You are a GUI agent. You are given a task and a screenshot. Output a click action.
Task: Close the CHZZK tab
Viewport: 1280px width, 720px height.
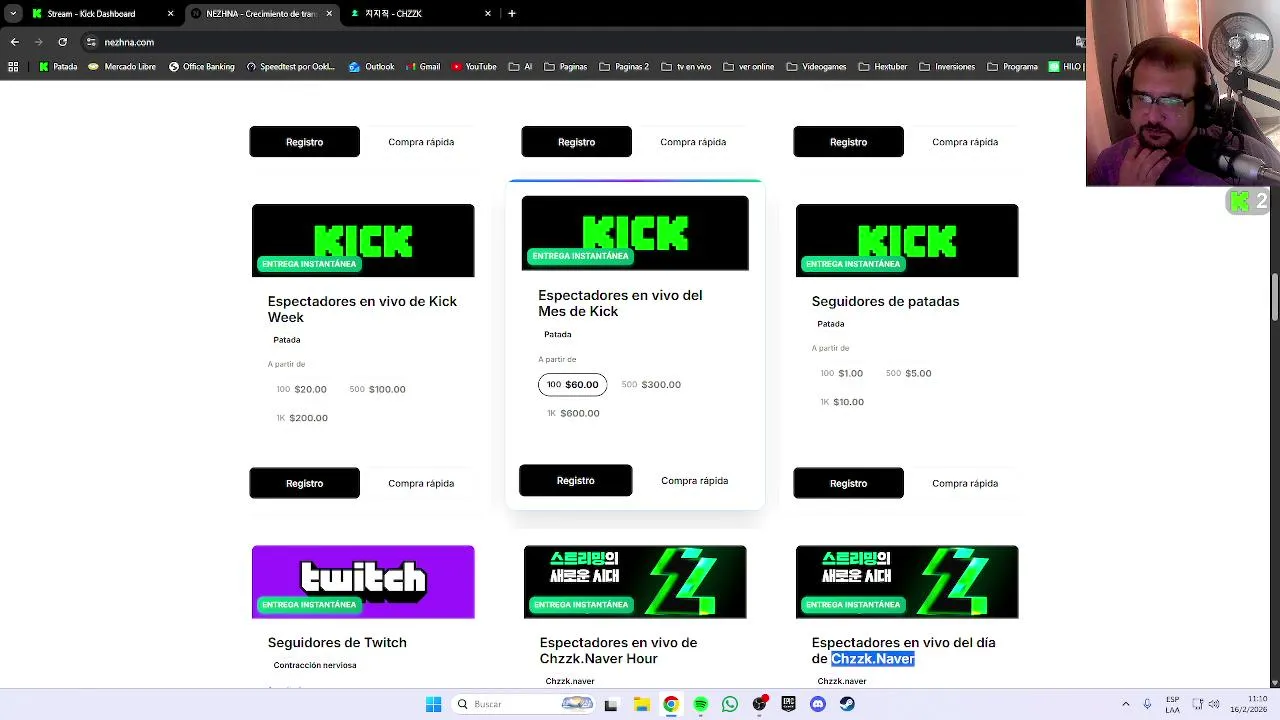(x=488, y=14)
